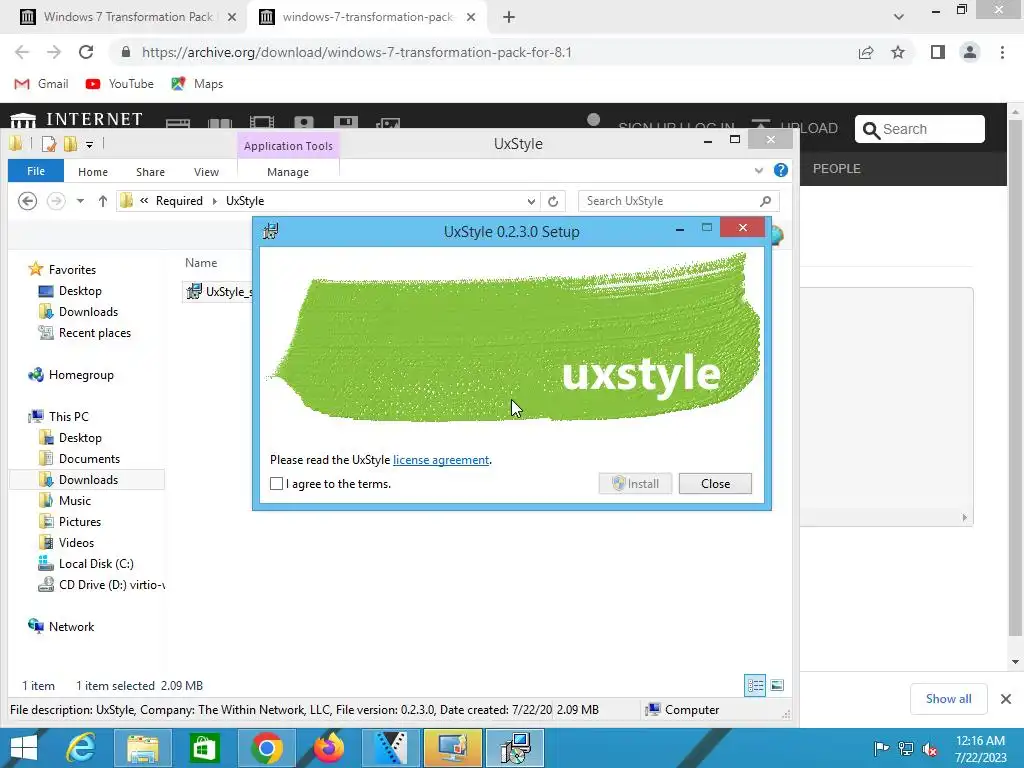This screenshot has width=1024, height=768.
Task: Click the Name column header
Action: click(x=200, y=263)
